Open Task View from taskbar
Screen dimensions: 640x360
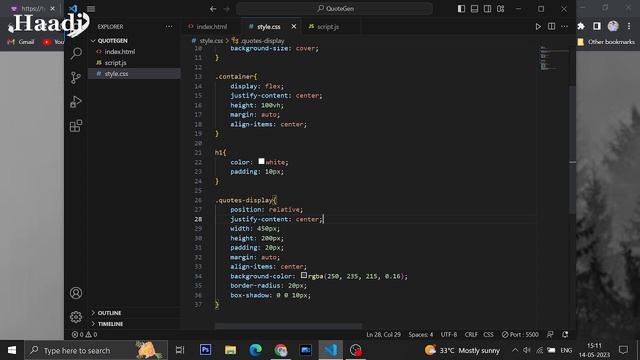pyautogui.click(x=180, y=350)
